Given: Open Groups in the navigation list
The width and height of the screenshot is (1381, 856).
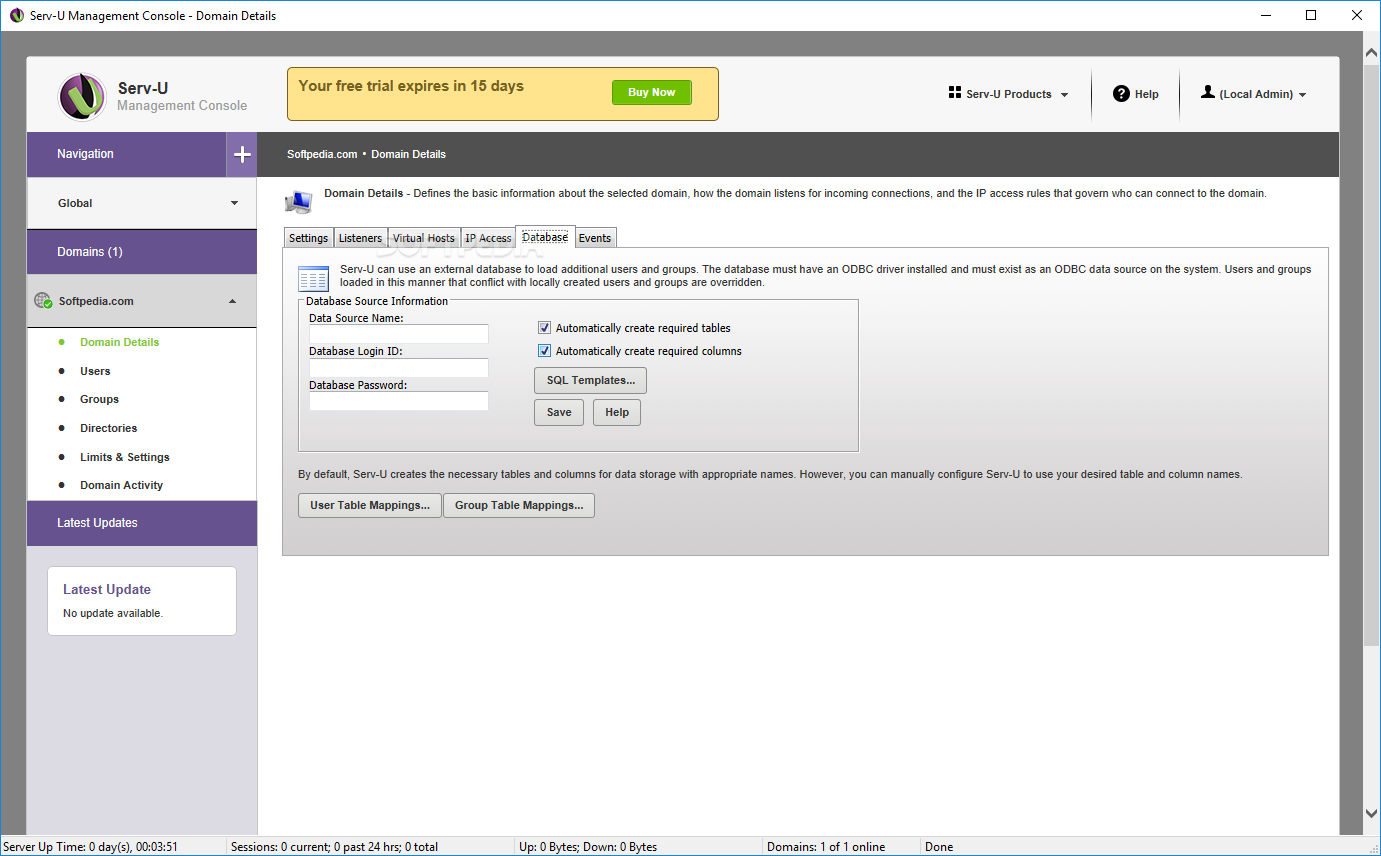Looking at the screenshot, I should point(99,399).
